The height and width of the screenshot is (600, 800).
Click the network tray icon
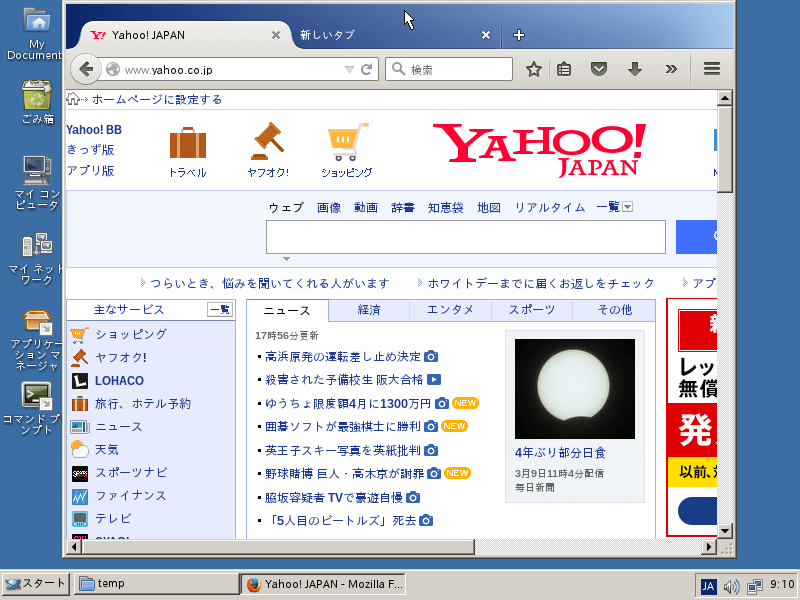pos(755,586)
